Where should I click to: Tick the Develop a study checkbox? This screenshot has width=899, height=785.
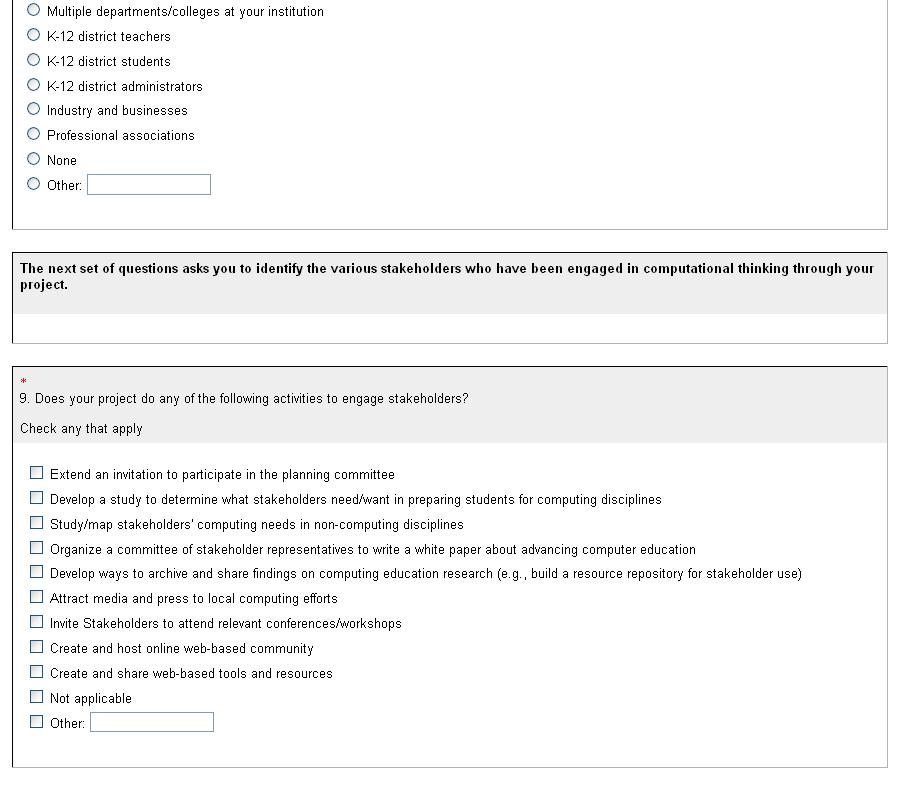pyautogui.click(x=37, y=497)
